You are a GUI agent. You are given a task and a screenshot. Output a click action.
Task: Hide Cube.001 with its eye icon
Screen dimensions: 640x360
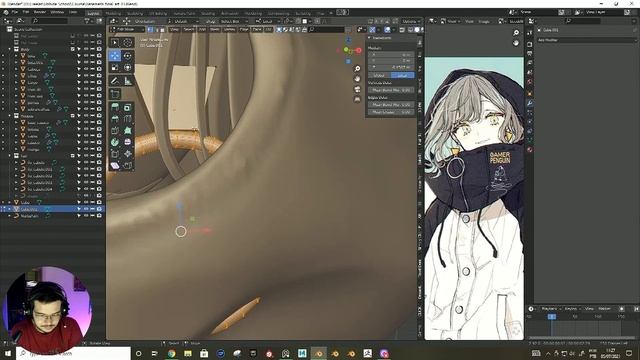point(86,209)
